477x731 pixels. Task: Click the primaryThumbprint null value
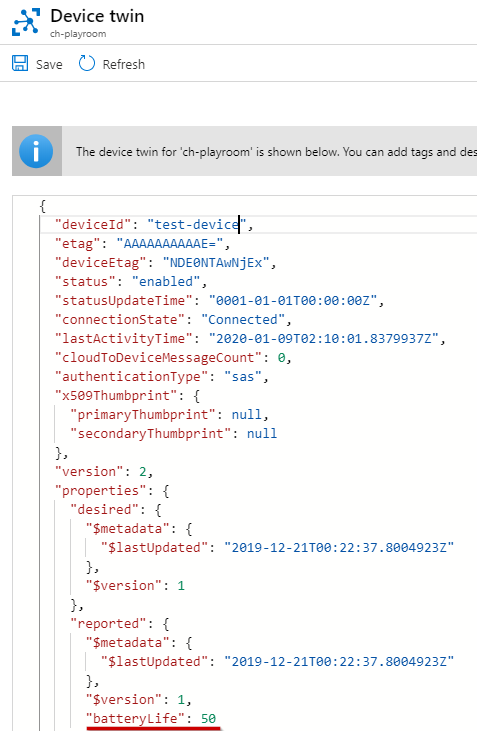(x=247, y=415)
